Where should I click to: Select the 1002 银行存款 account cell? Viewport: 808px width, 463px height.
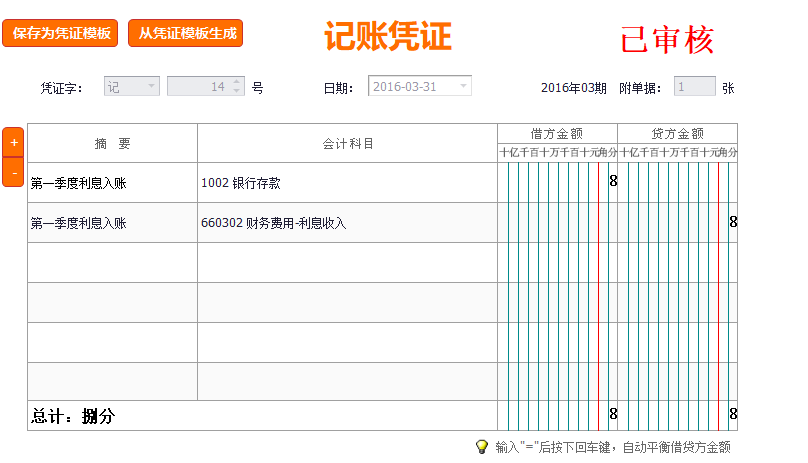347,183
